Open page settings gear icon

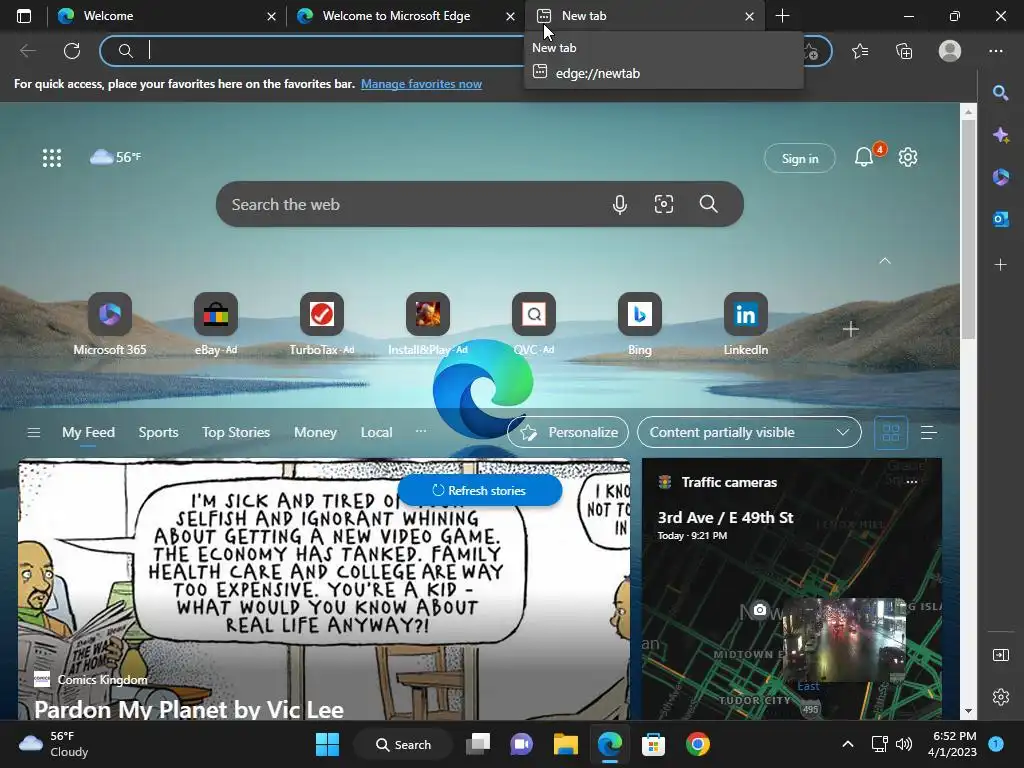908,157
